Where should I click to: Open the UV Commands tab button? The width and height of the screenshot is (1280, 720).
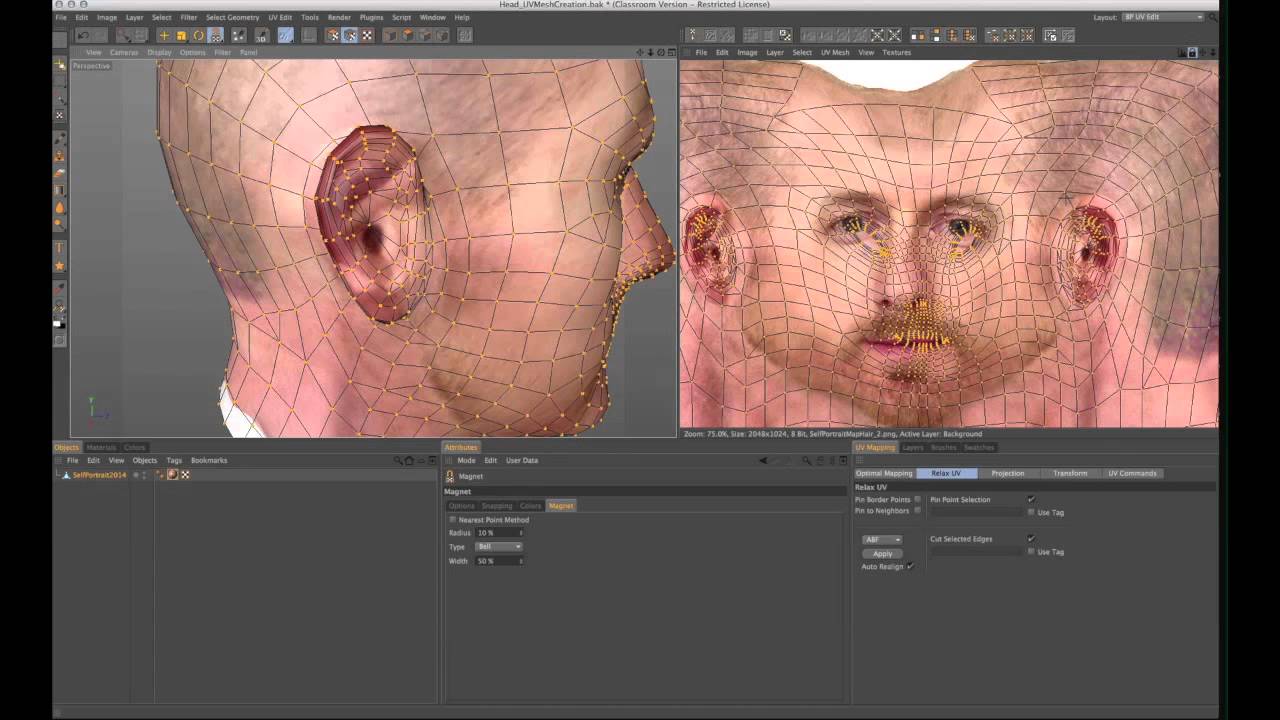click(1132, 473)
